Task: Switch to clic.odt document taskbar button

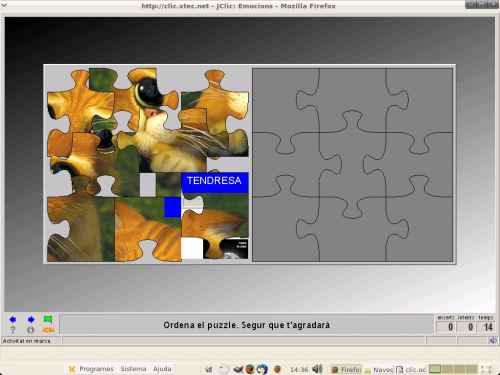Action: [x=411, y=369]
